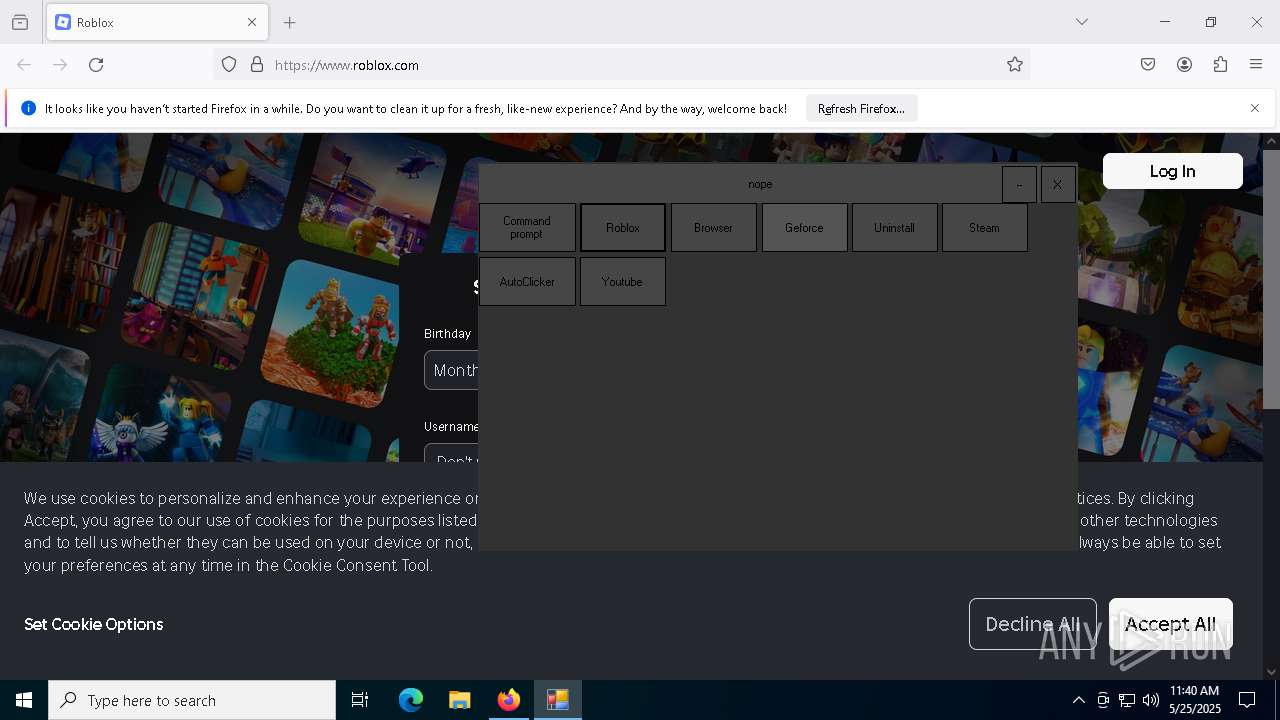Open the Firefox hamburger menu
Image resolution: width=1280 pixels, height=720 pixels.
pos(1256,65)
